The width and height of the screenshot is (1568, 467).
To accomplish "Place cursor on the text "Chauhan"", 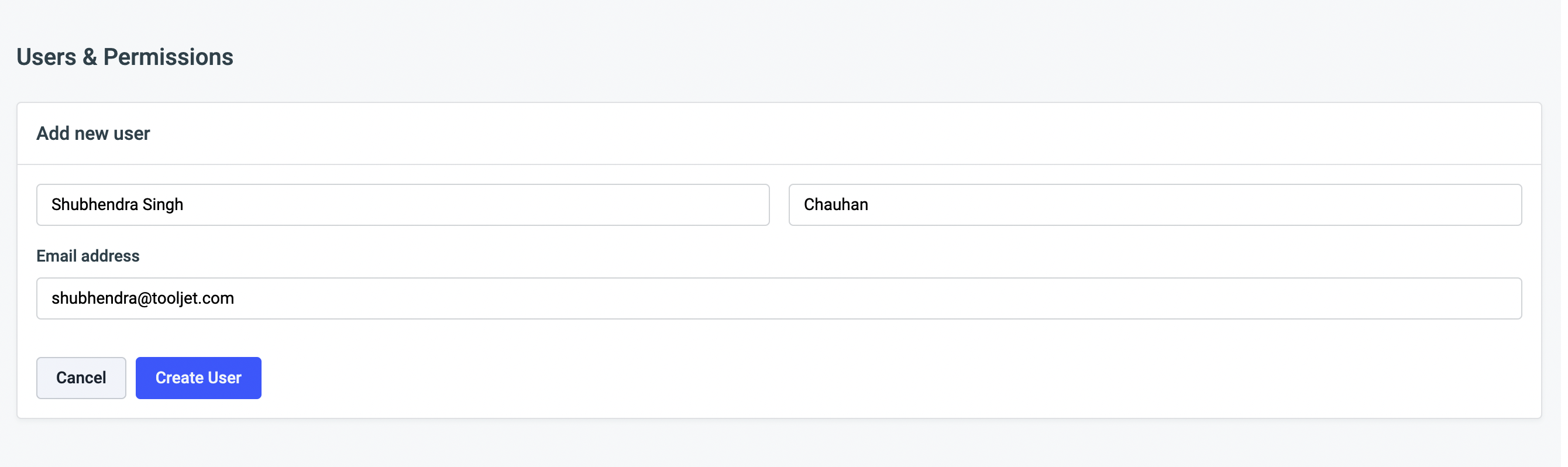I will [x=835, y=205].
